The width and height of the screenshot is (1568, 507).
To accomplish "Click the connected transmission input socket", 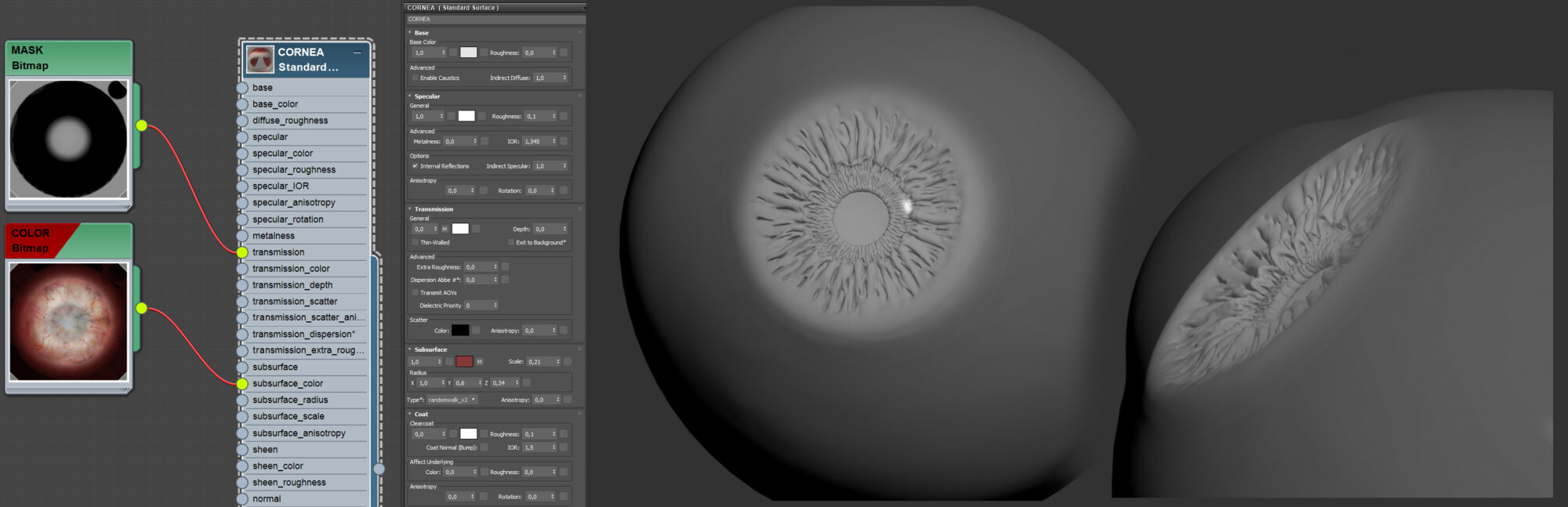I will click(242, 252).
